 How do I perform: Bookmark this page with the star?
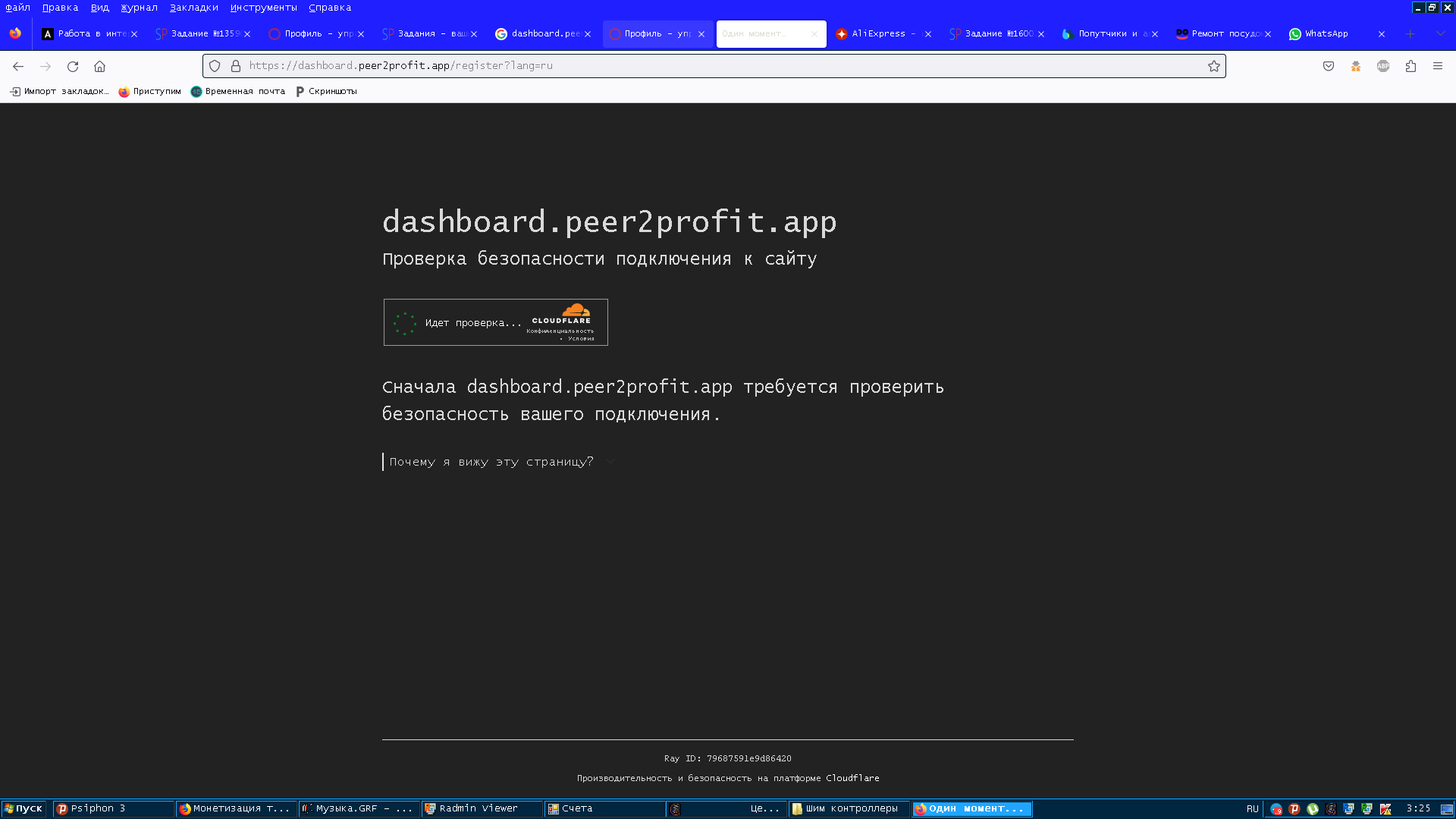pos(1214,66)
